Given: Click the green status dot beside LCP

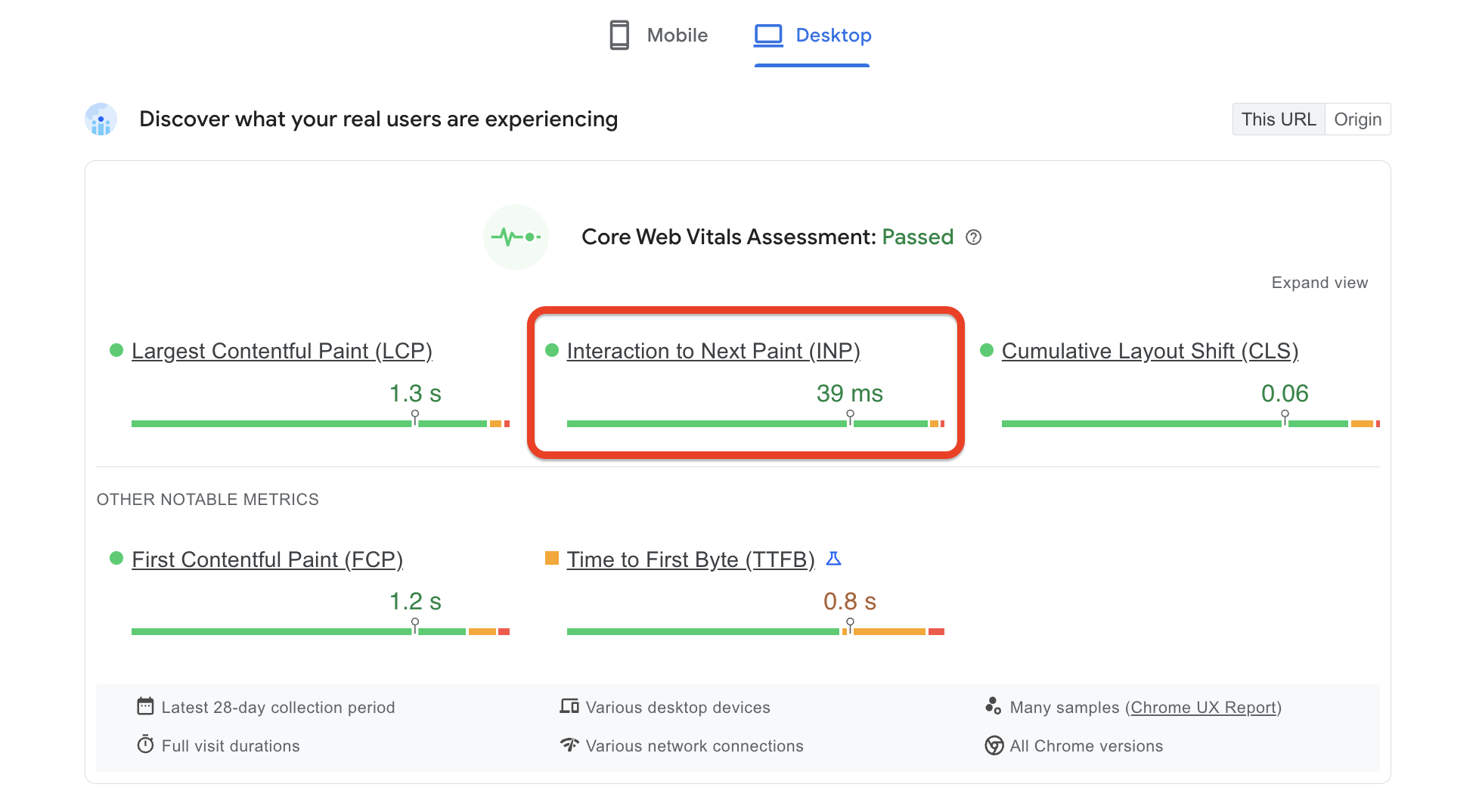Looking at the screenshot, I should coord(116,350).
